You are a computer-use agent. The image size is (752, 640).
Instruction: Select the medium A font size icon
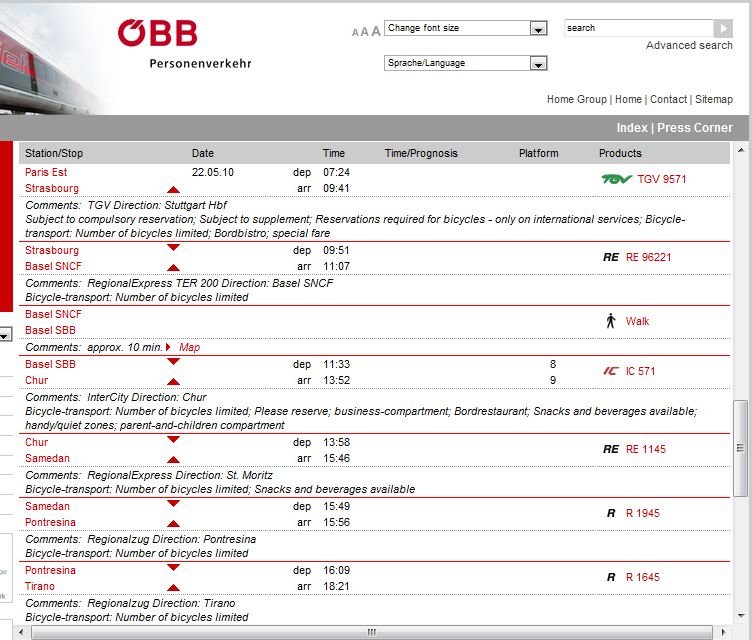(x=364, y=32)
